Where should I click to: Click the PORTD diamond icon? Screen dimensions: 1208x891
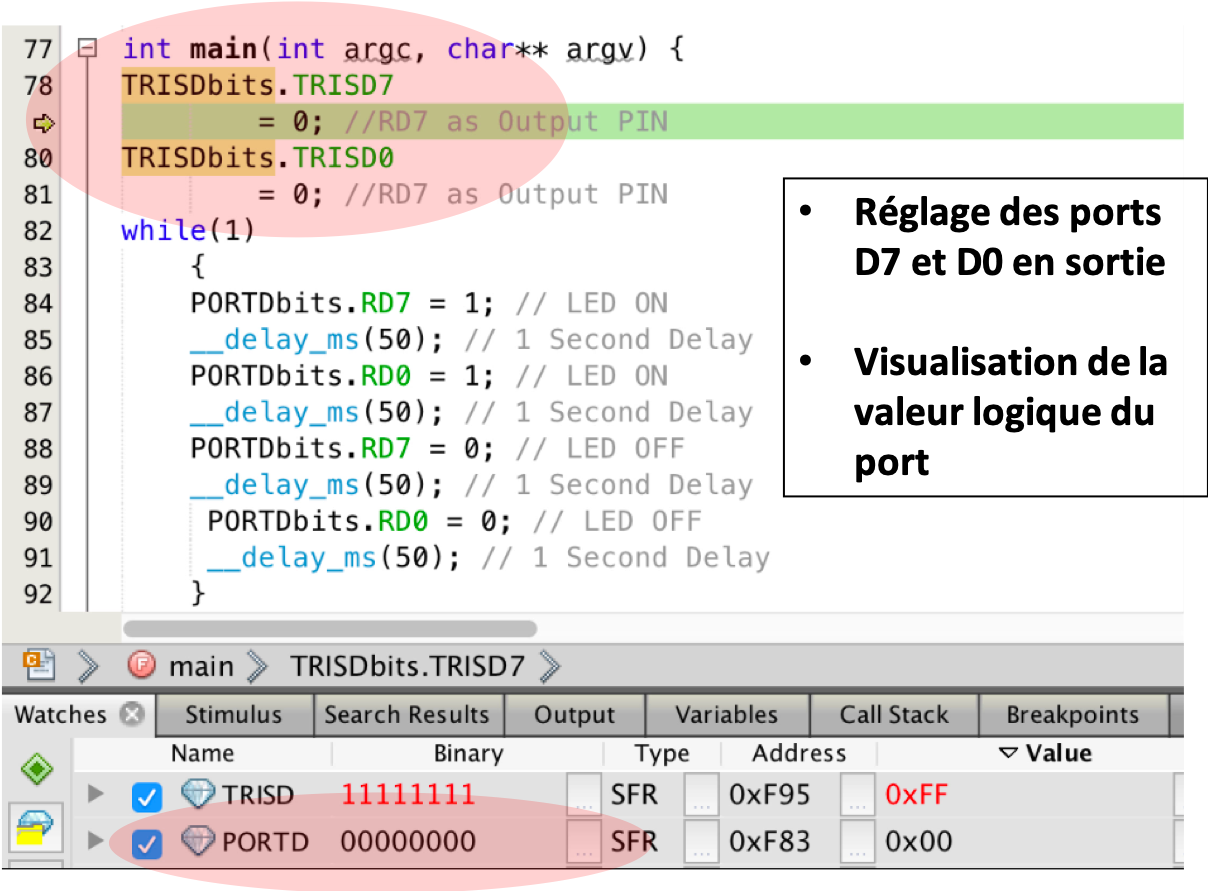point(197,841)
